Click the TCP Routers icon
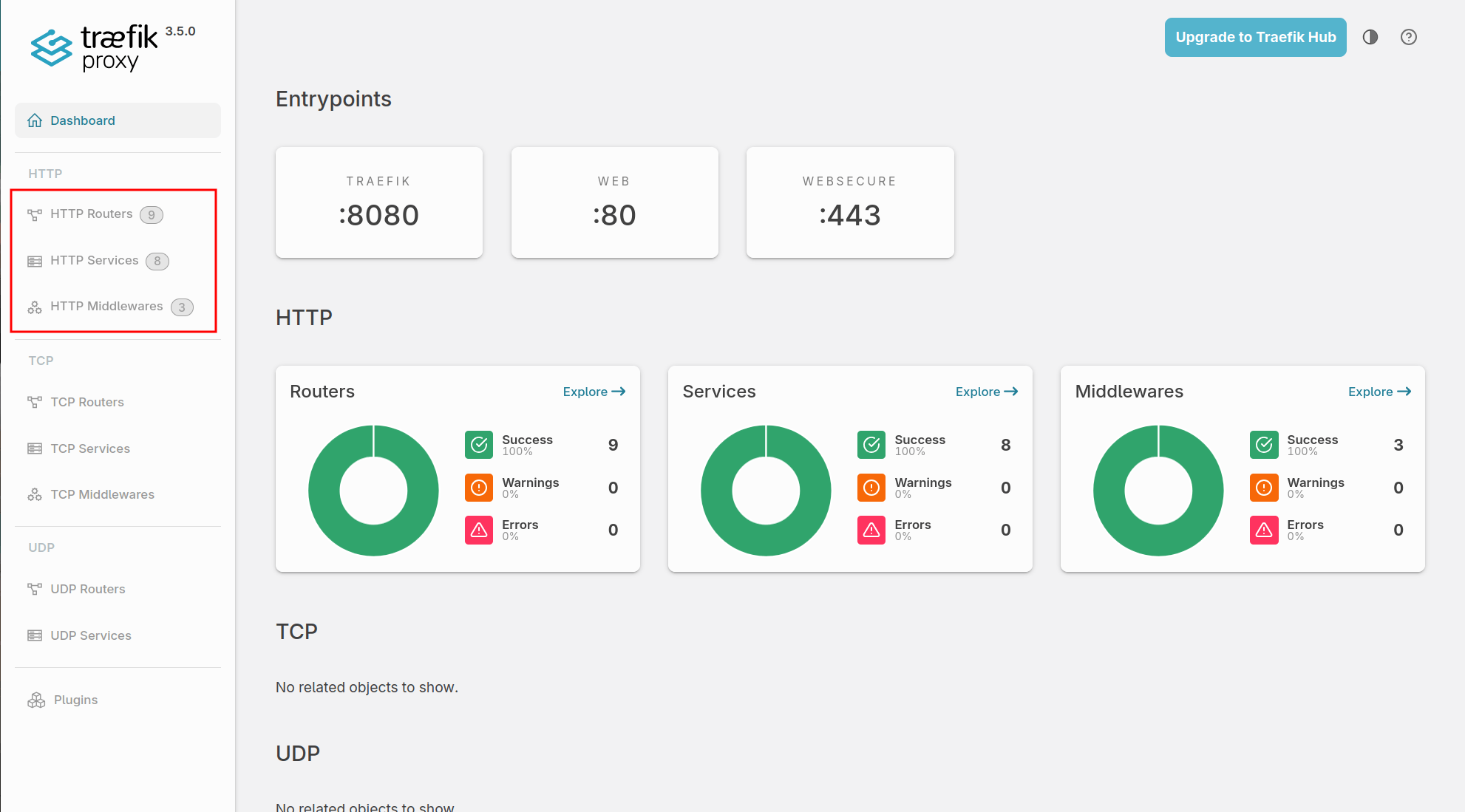Image resolution: width=1465 pixels, height=812 pixels. click(35, 402)
